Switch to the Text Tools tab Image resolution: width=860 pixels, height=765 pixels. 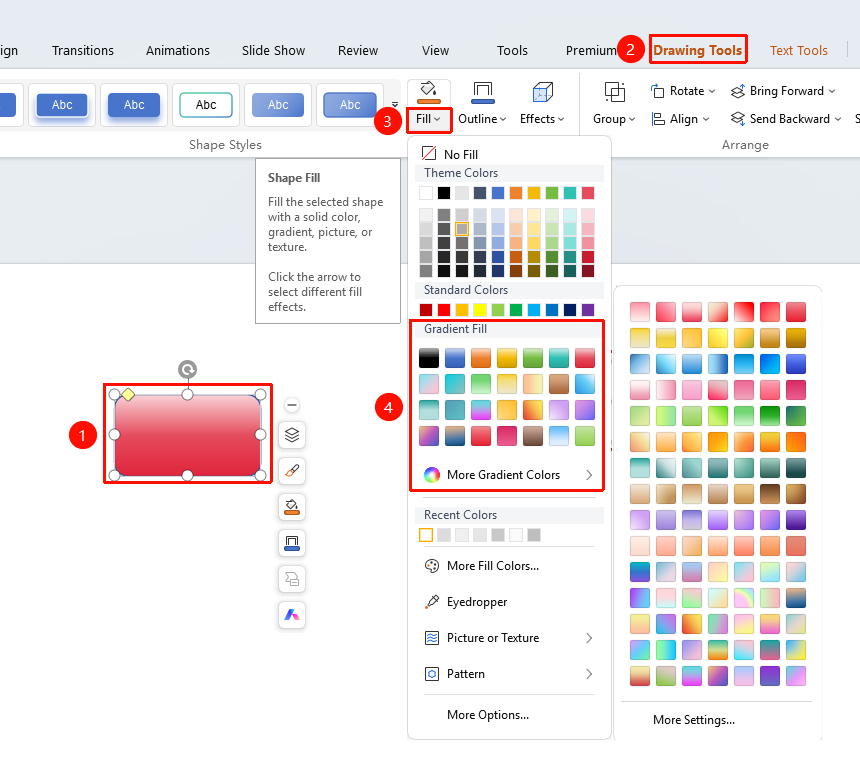coord(799,50)
